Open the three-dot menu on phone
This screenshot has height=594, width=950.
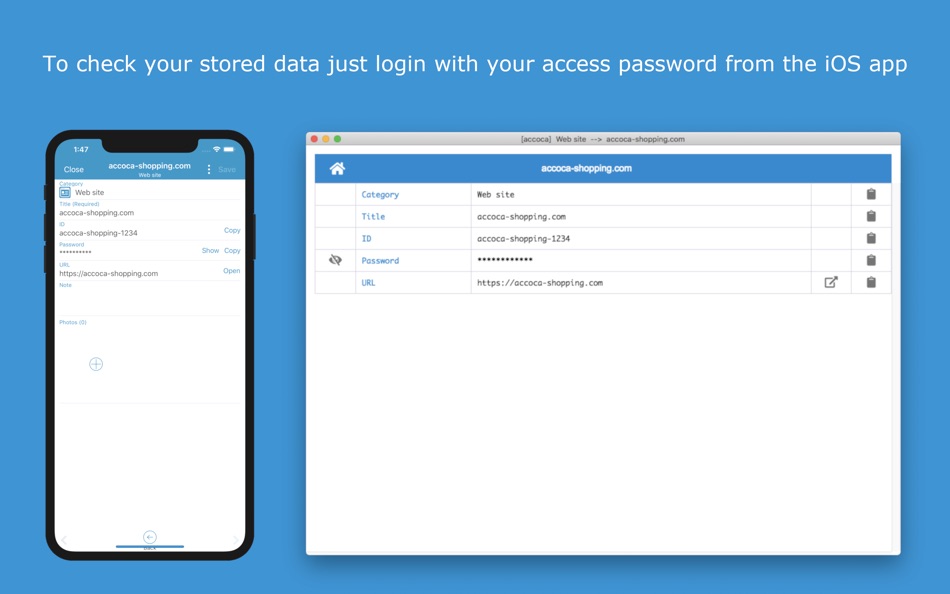209,170
